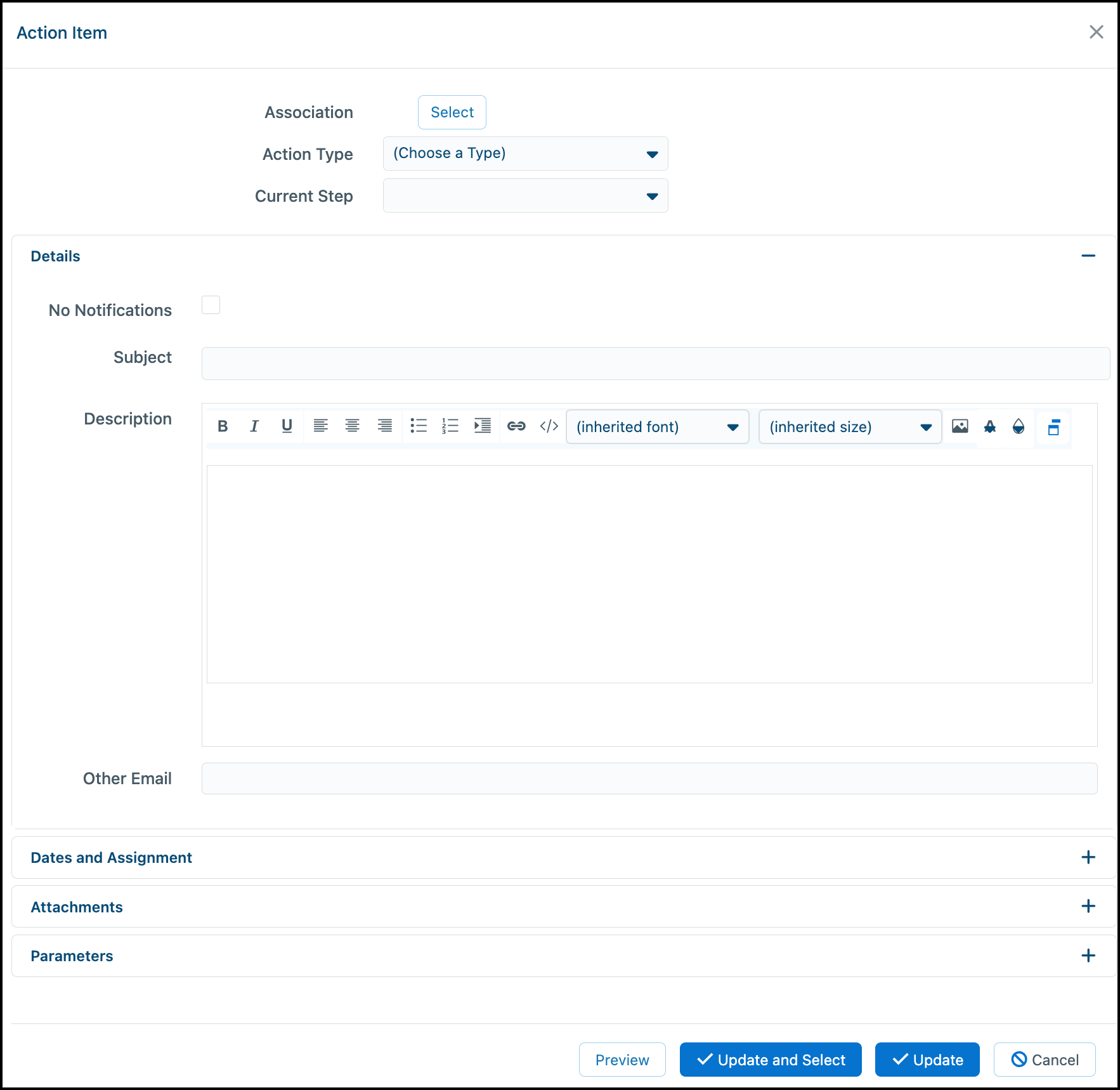Center align description text
The height and width of the screenshot is (1090, 1120).
pyautogui.click(x=353, y=426)
